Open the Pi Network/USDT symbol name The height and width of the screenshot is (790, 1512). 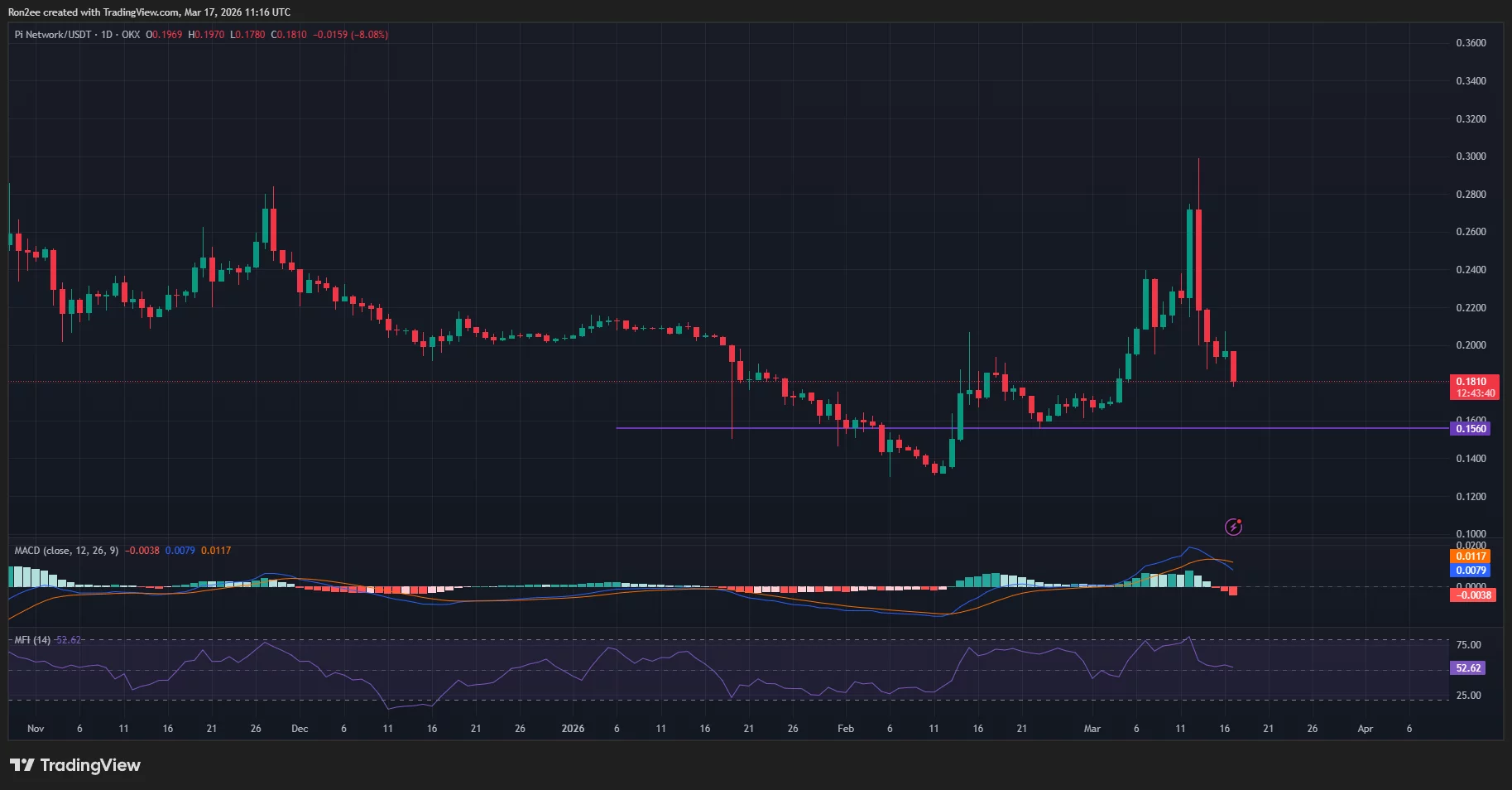tap(51, 35)
